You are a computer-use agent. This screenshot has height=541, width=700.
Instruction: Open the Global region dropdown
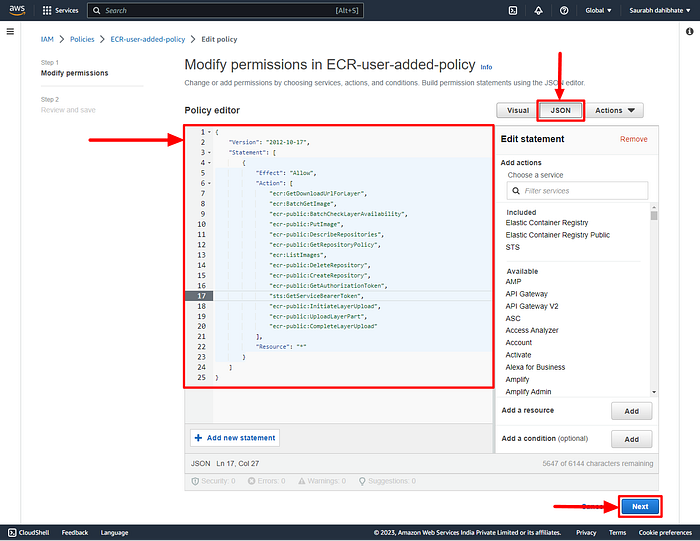(598, 10)
